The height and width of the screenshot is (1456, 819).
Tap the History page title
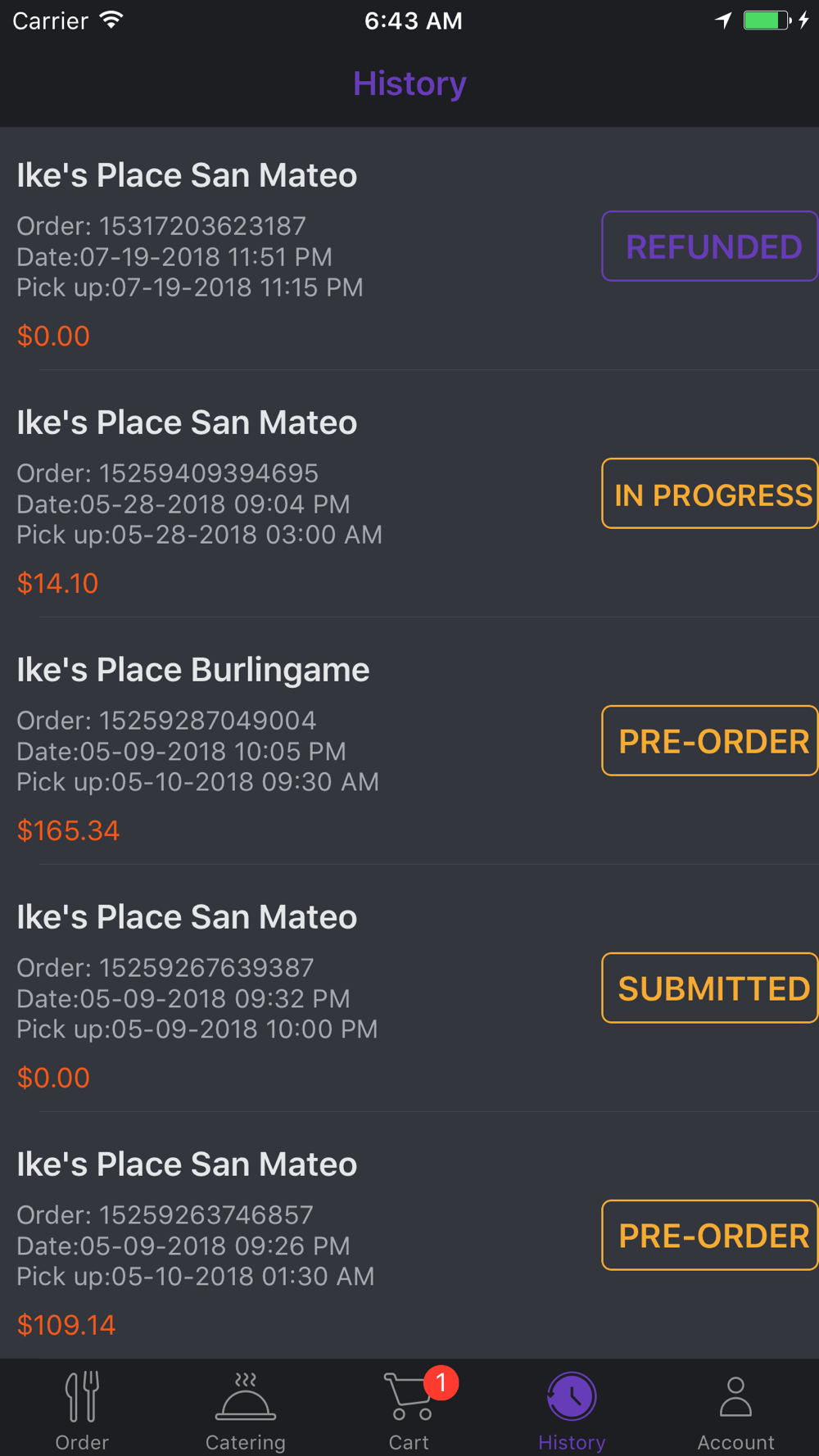pyautogui.click(x=409, y=84)
